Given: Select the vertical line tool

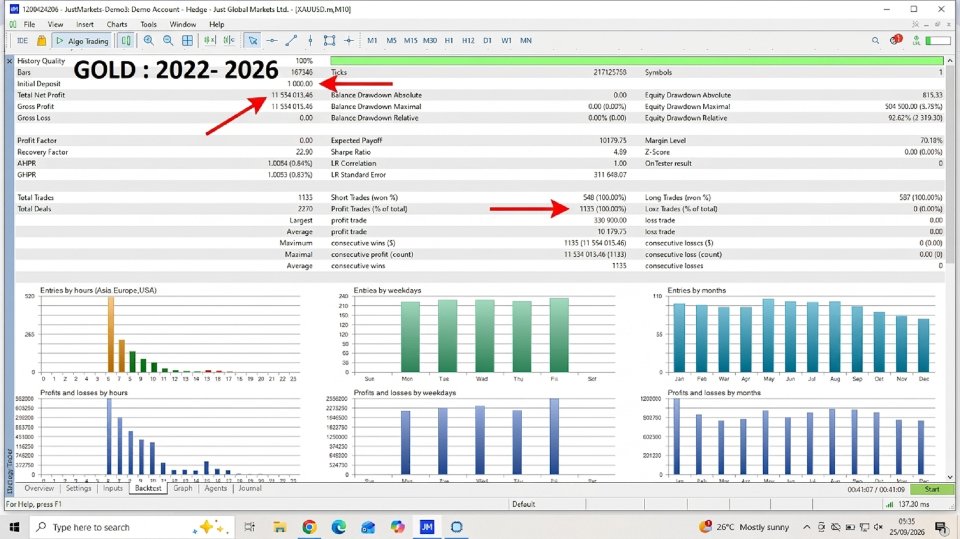Looking at the screenshot, I should 310,40.
